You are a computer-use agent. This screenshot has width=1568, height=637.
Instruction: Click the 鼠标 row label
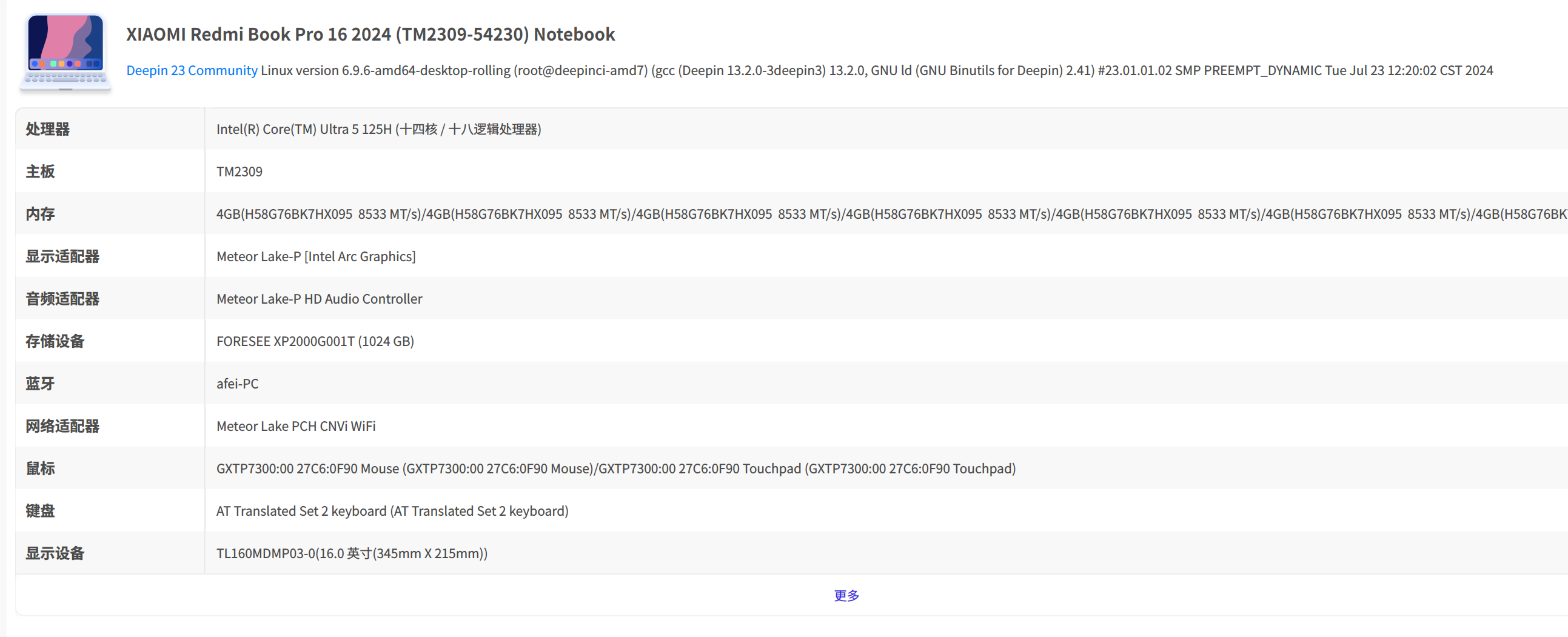point(40,469)
